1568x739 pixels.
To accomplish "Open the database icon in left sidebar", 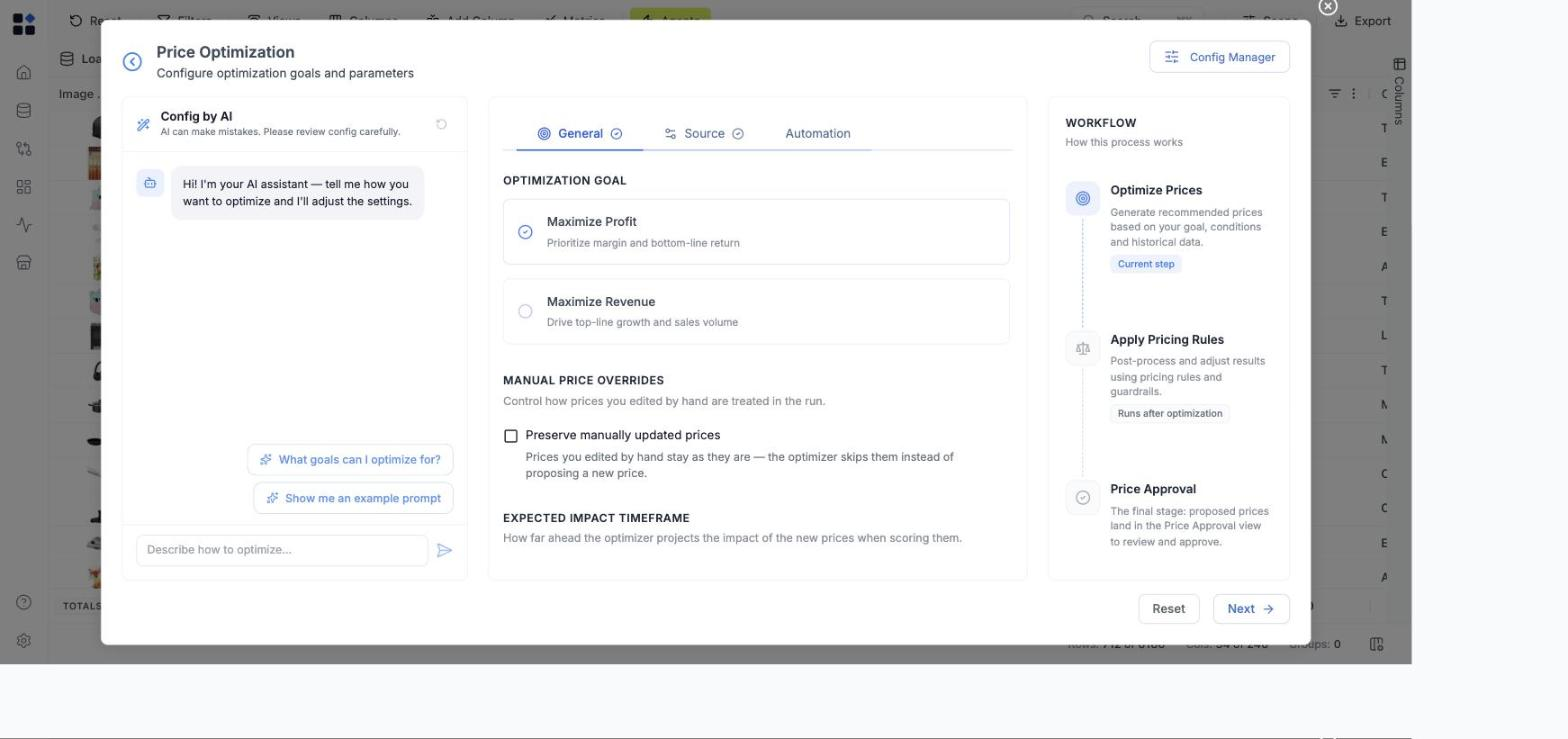I will tap(24, 110).
